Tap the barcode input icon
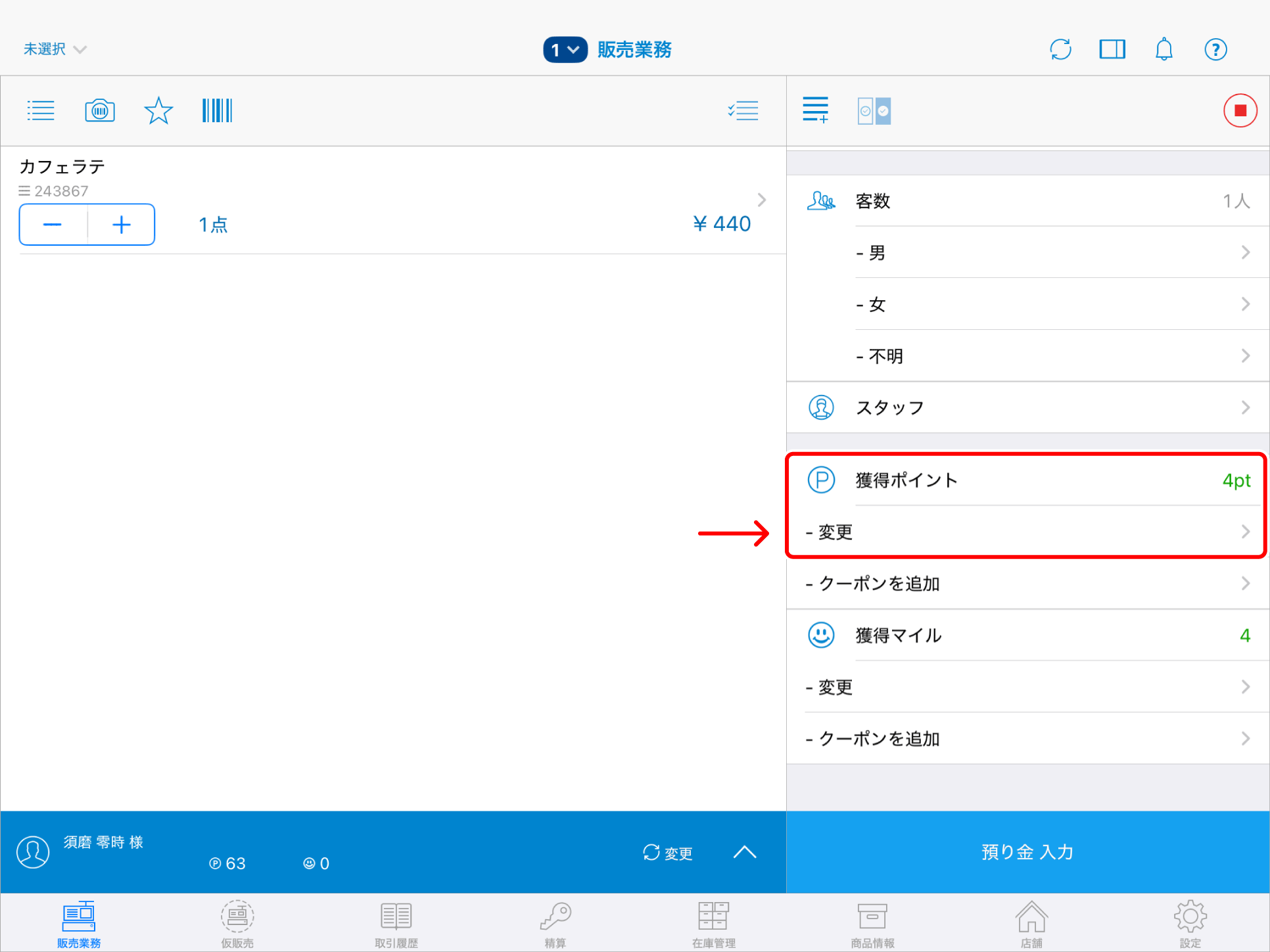 tap(217, 110)
